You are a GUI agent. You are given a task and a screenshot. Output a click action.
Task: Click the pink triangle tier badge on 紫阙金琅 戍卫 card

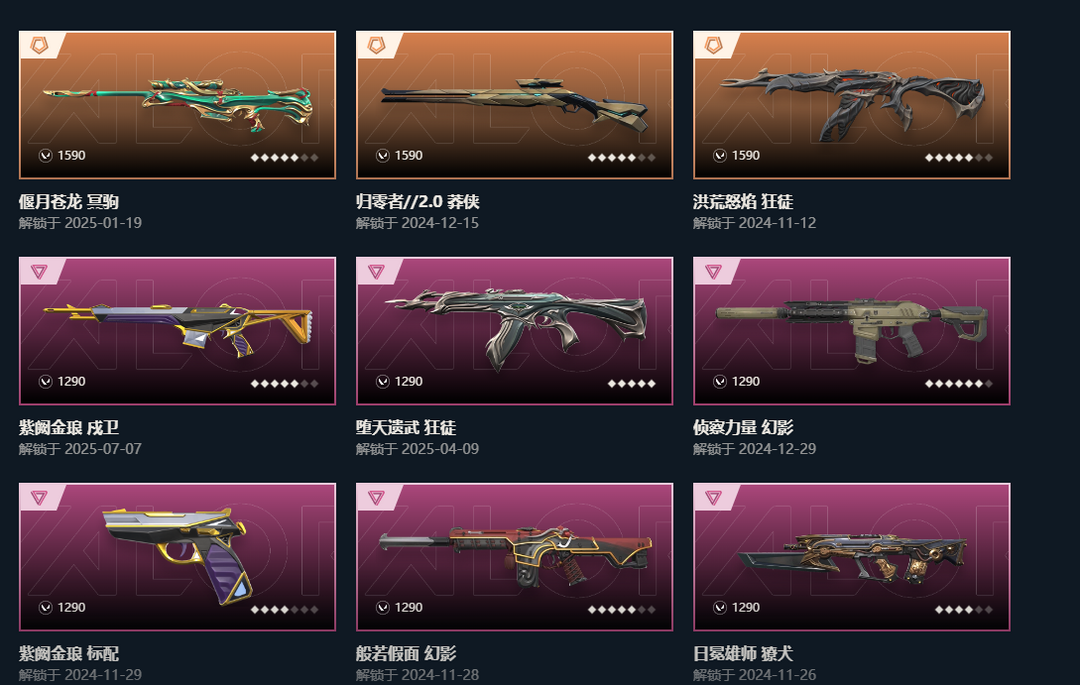click(39, 272)
